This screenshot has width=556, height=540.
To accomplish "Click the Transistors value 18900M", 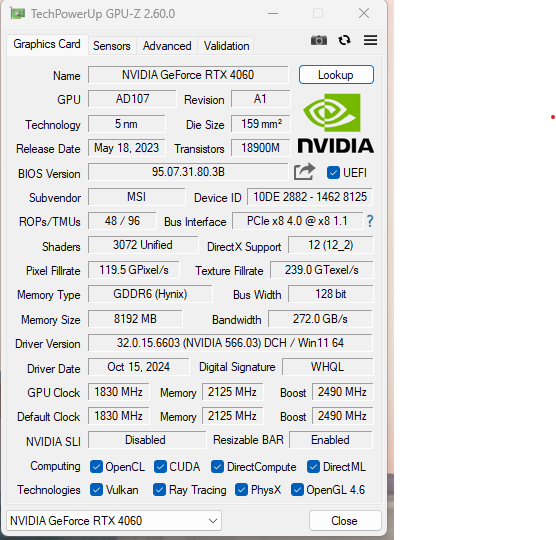I will click(x=261, y=148).
